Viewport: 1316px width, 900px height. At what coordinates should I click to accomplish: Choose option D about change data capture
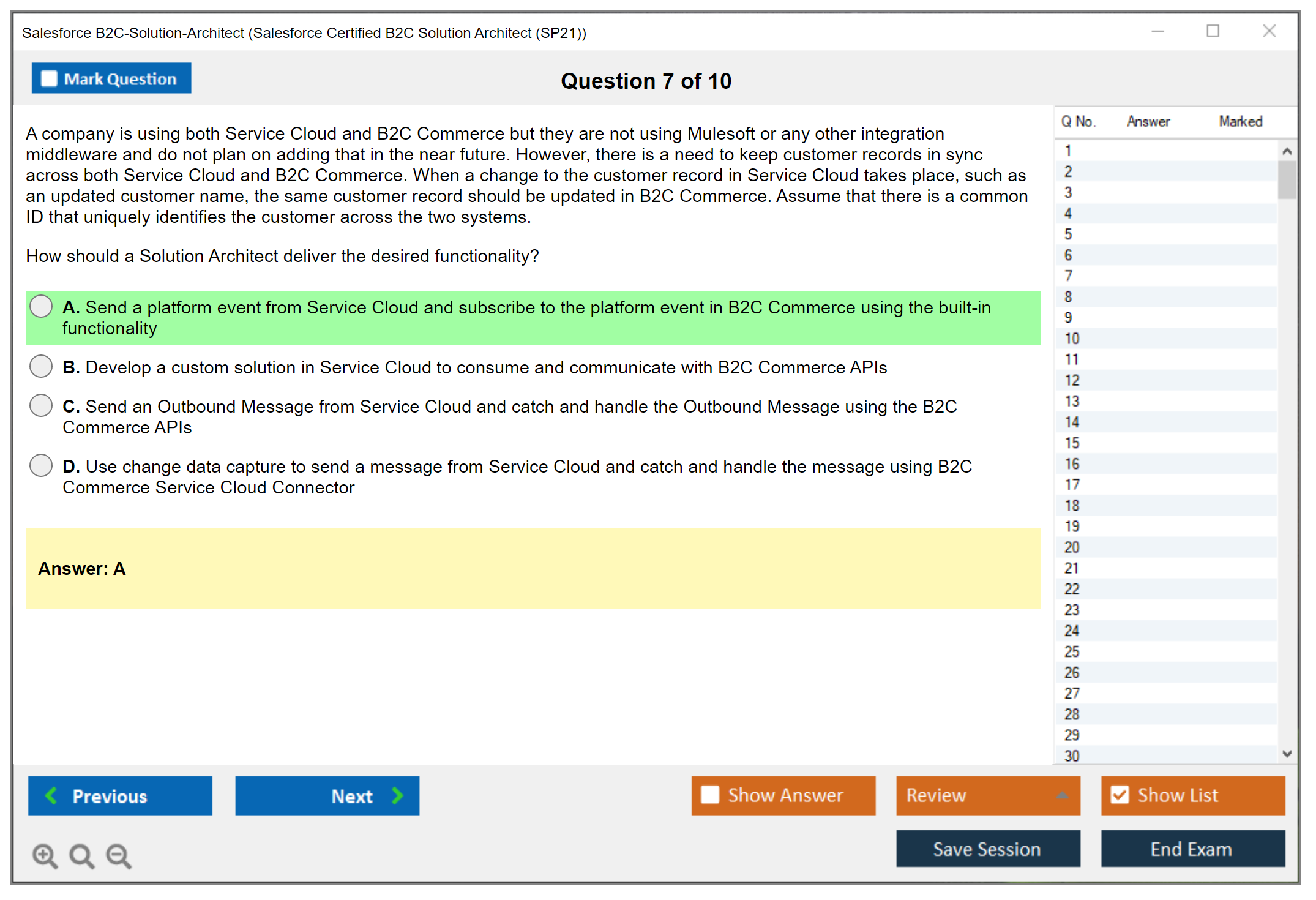point(41,465)
